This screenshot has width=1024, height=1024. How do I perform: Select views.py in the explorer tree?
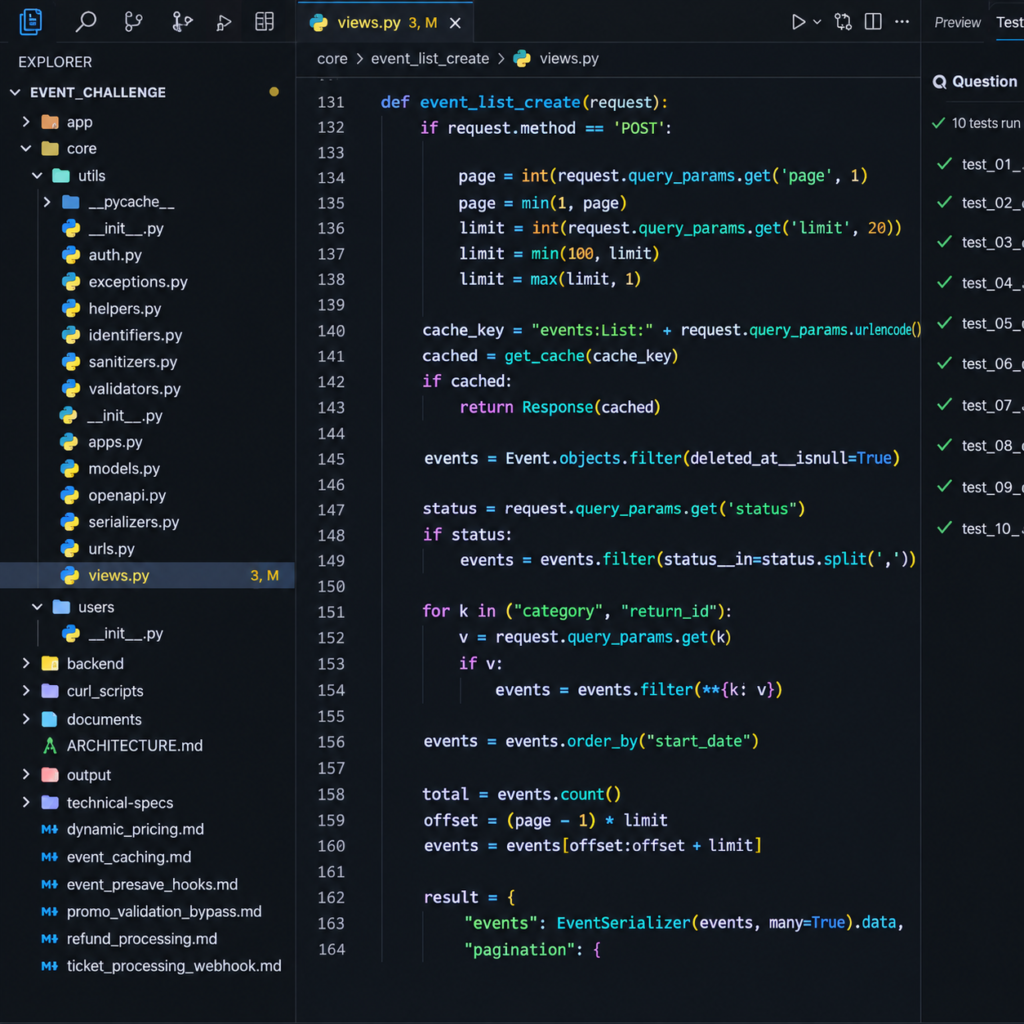point(148,575)
